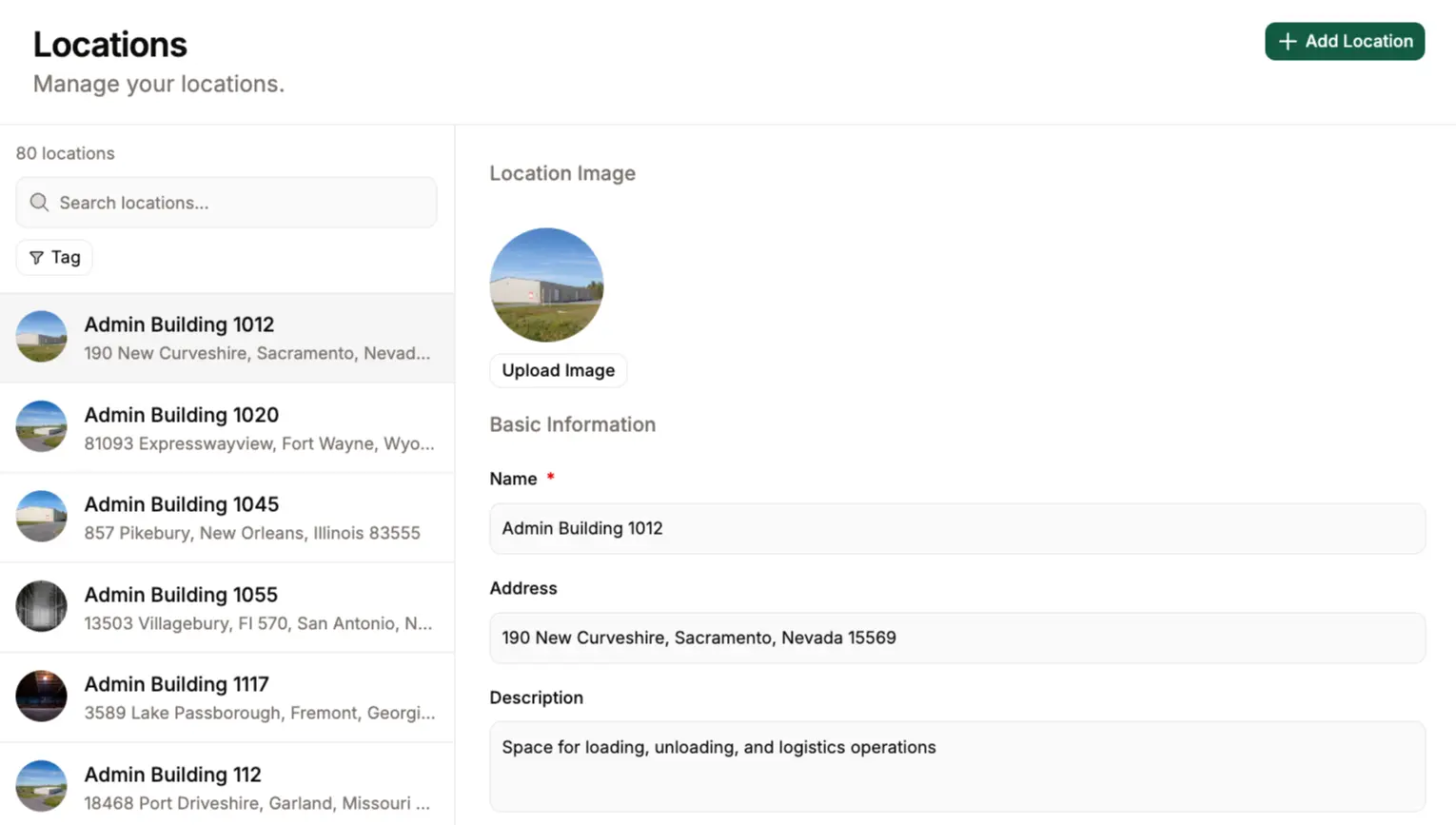Click Admin Building 1045 avatar image
Screen dimensions: 1456x825
point(41,517)
